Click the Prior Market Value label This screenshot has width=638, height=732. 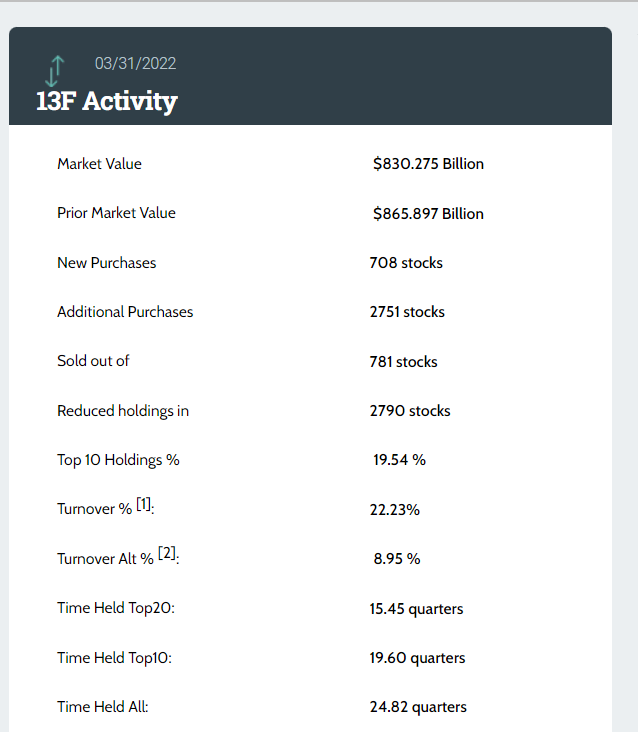point(116,213)
